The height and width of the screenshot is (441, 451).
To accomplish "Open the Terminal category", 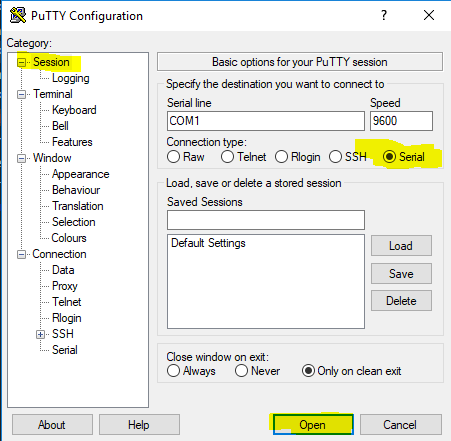I will 53,94.
